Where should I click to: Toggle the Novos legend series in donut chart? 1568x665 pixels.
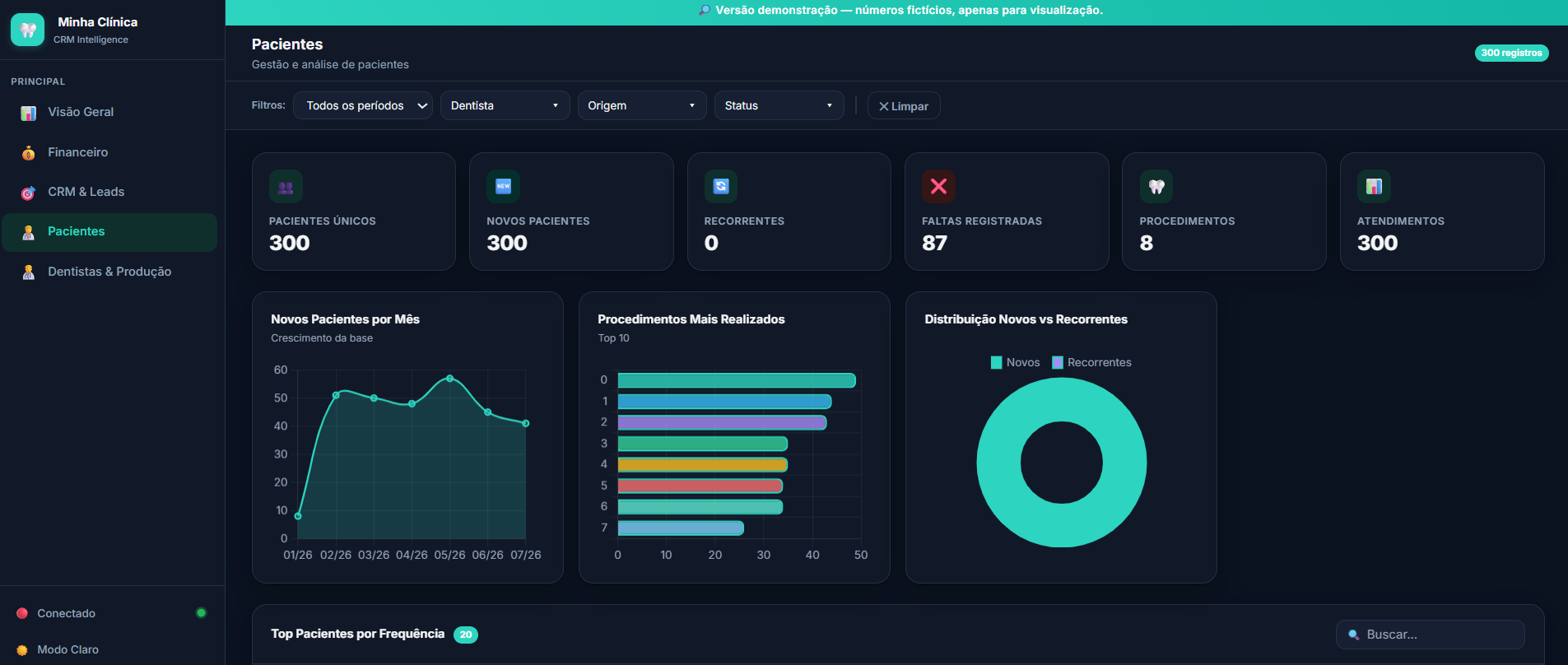point(1015,362)
